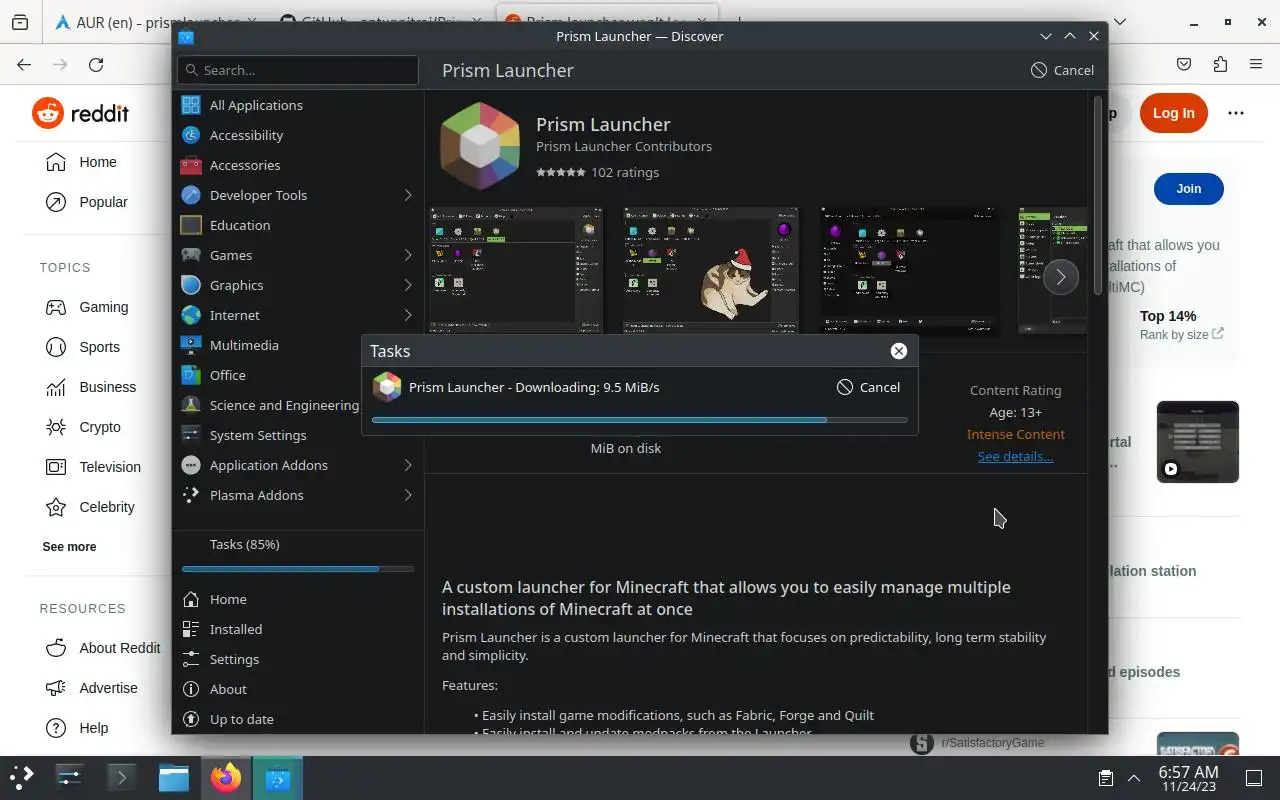Select the Accessibility category icon
The image size is (1280, 800).
tap(191, 135)
